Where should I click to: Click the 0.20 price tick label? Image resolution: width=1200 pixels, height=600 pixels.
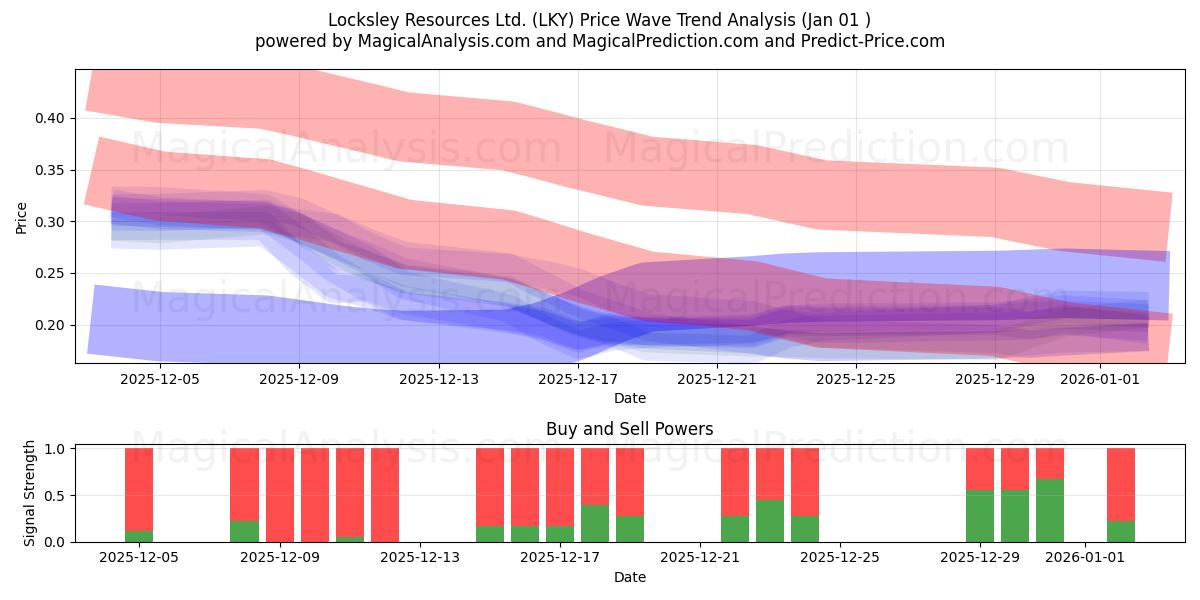coord(51,325)
